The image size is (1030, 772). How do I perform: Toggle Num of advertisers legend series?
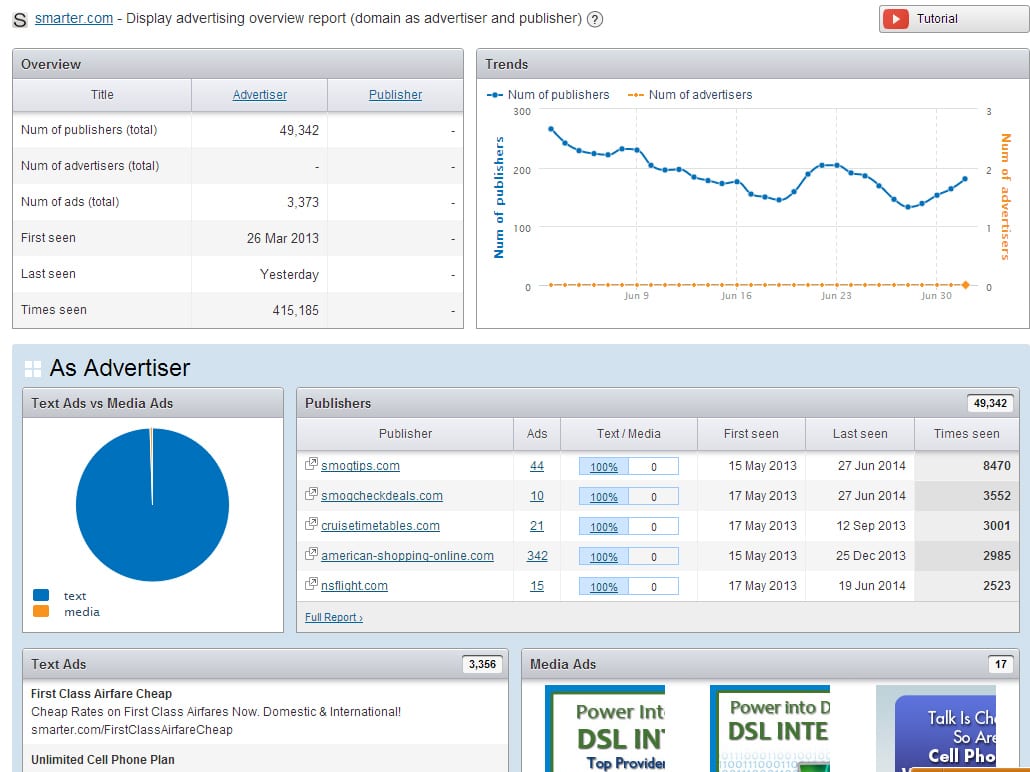[x=690, y=95]
